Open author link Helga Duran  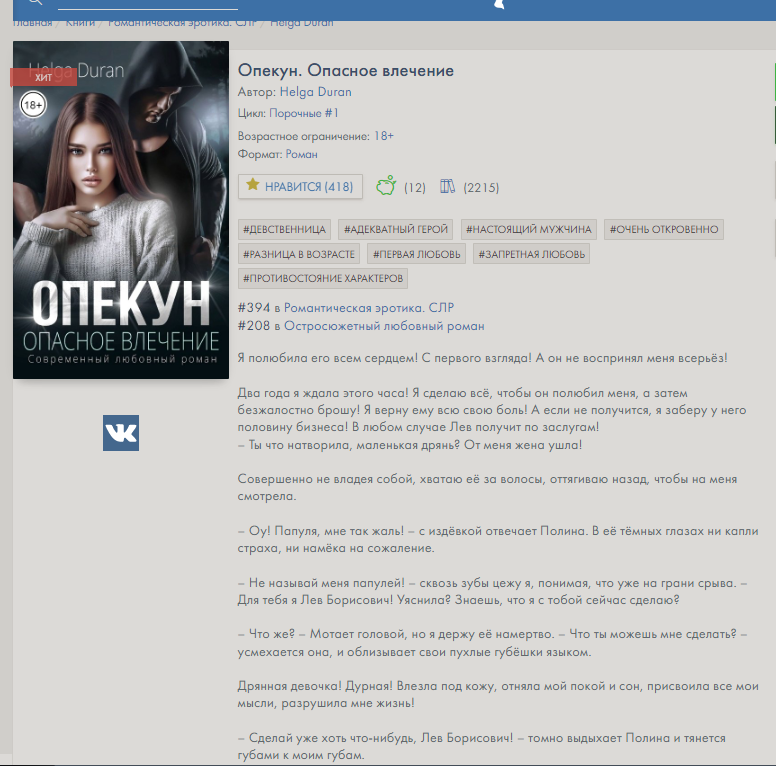(316, 92)
